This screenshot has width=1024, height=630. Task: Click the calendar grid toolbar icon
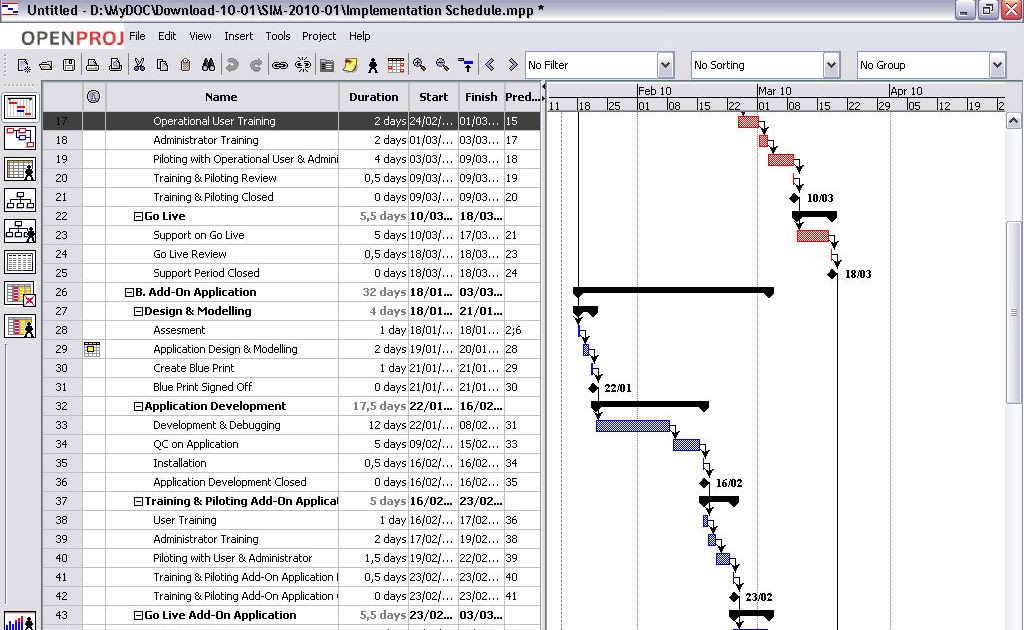point(396,65)
